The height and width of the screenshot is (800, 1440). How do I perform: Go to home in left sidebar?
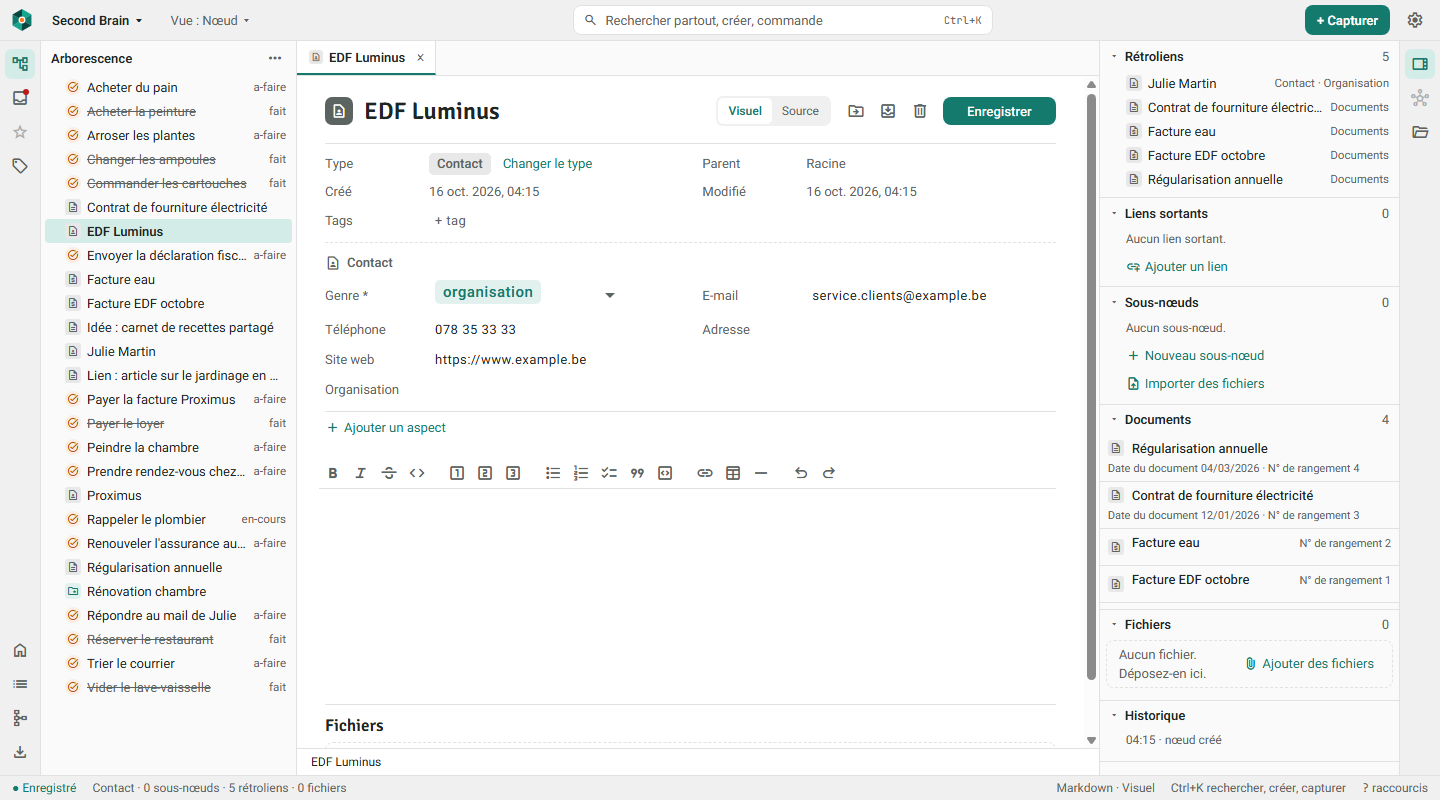click(x=20, y=650)
